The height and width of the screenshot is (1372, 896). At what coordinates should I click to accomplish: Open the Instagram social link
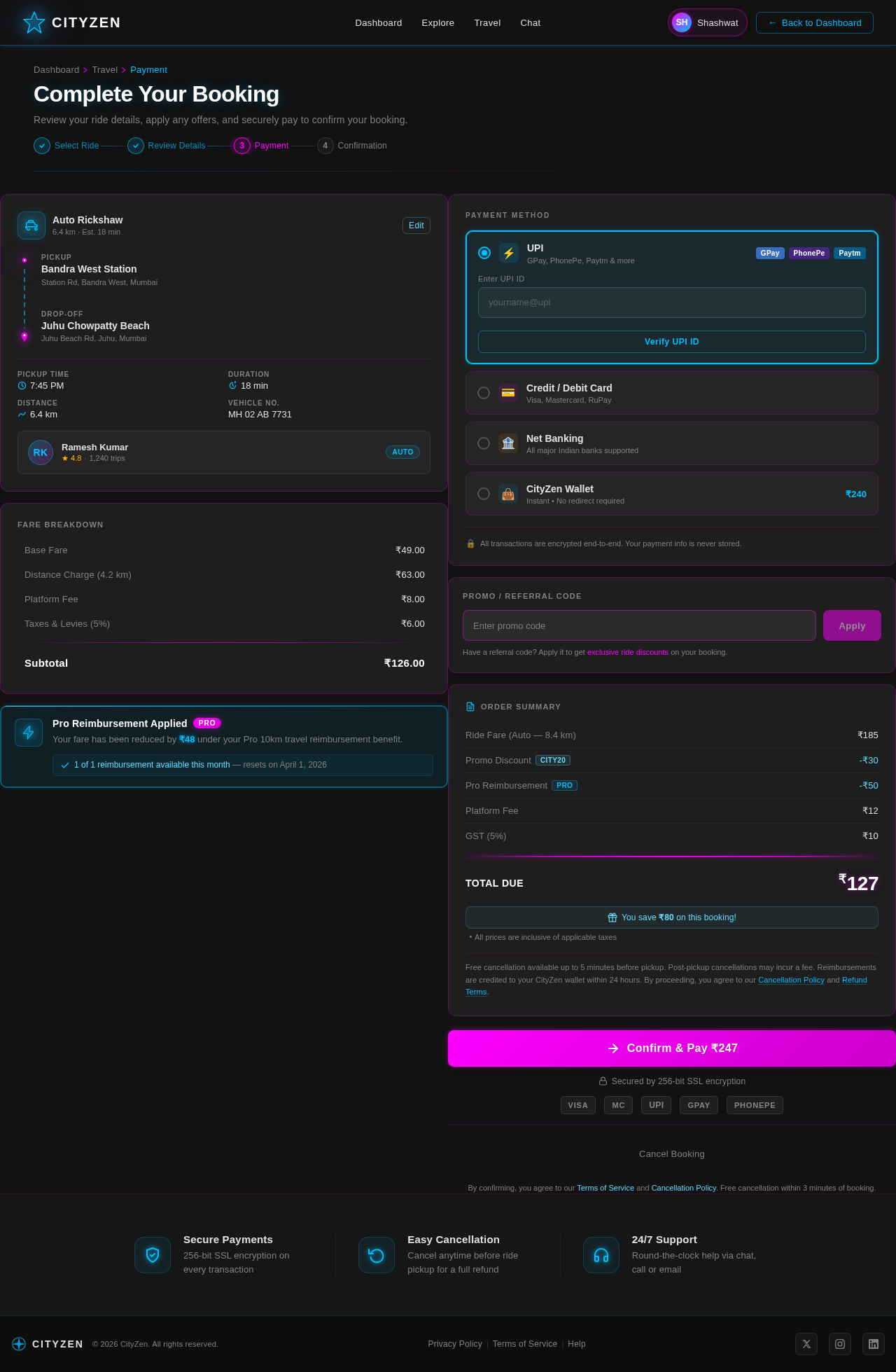tap(840, 1344)
